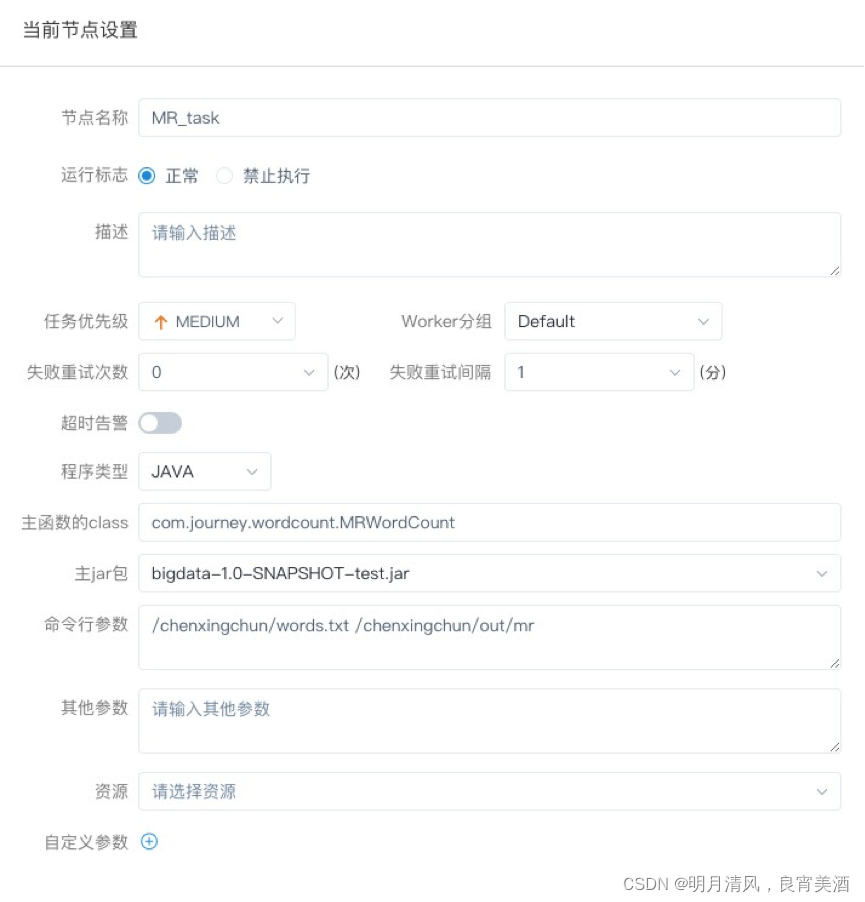This screenshot has height=902, width=865.
Task: Click the 主jar包 dropdown chevron
Action: (x=822, y=574)
